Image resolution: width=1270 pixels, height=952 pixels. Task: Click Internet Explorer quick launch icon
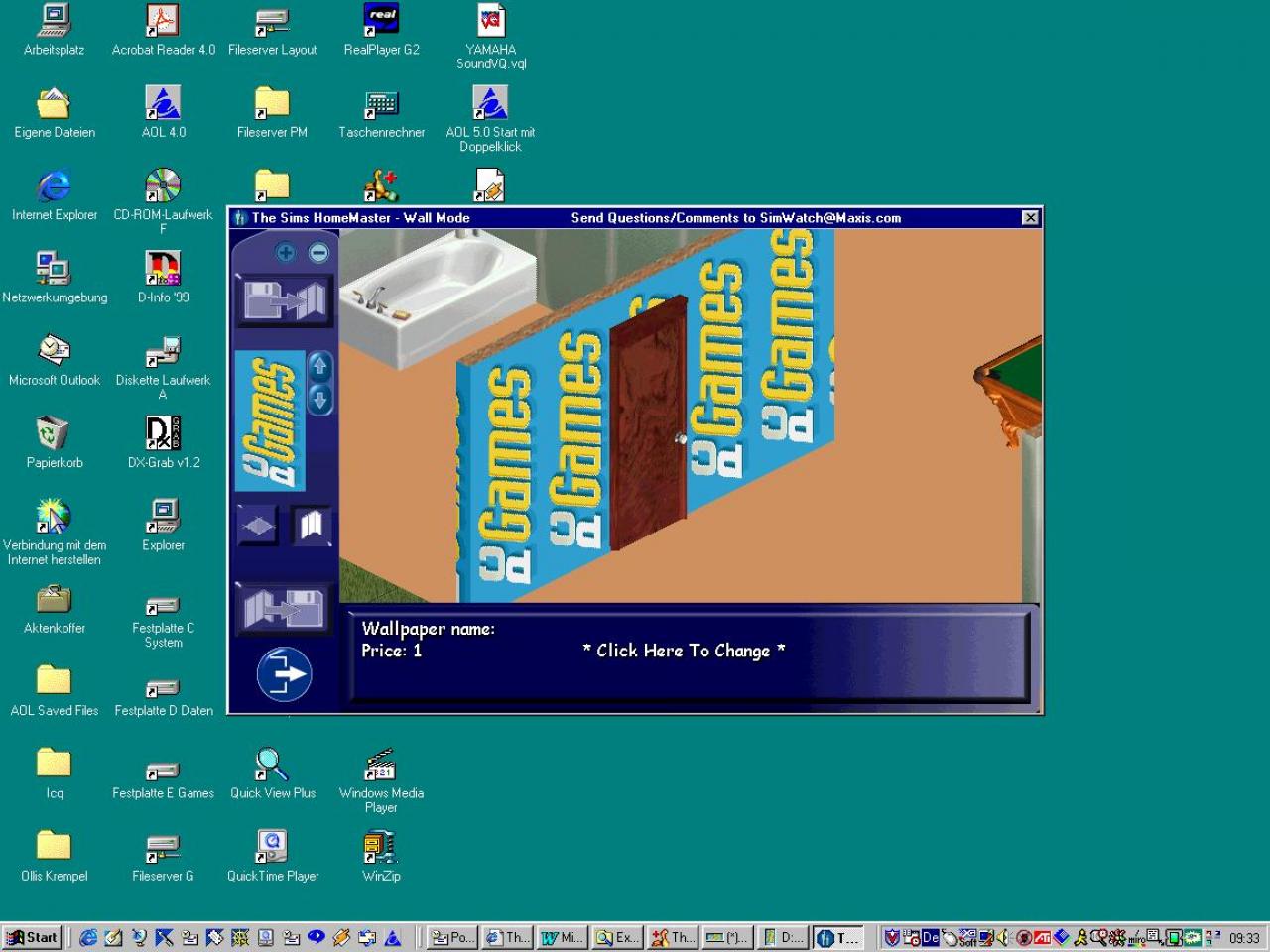pyautogui.click(x=88, y=937)
